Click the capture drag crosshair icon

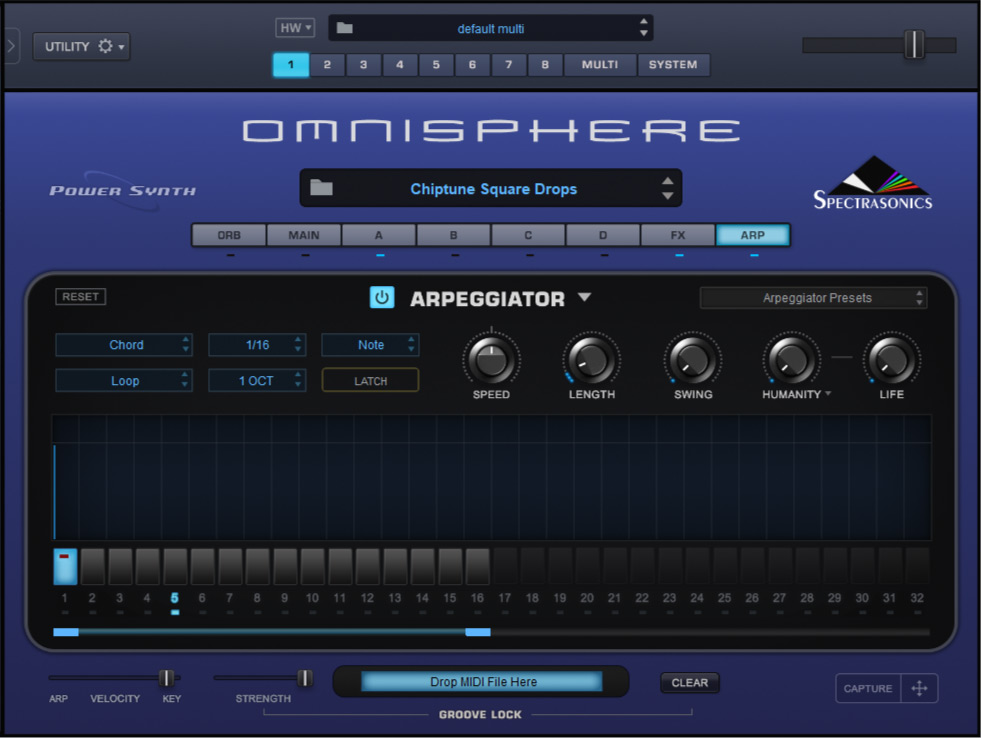(x=919, y=688)
